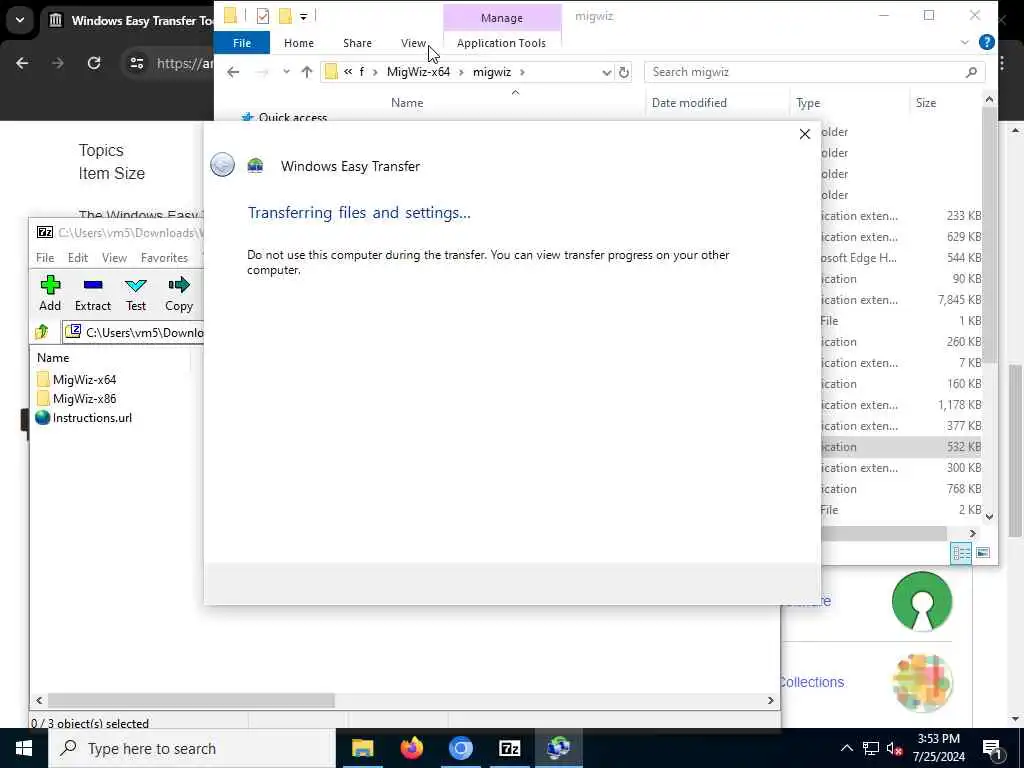This screenshot has width=1024, height=768.
Task: Click Explorer up directory arrow
Action: pyautogui.click(x=307, y=72)
